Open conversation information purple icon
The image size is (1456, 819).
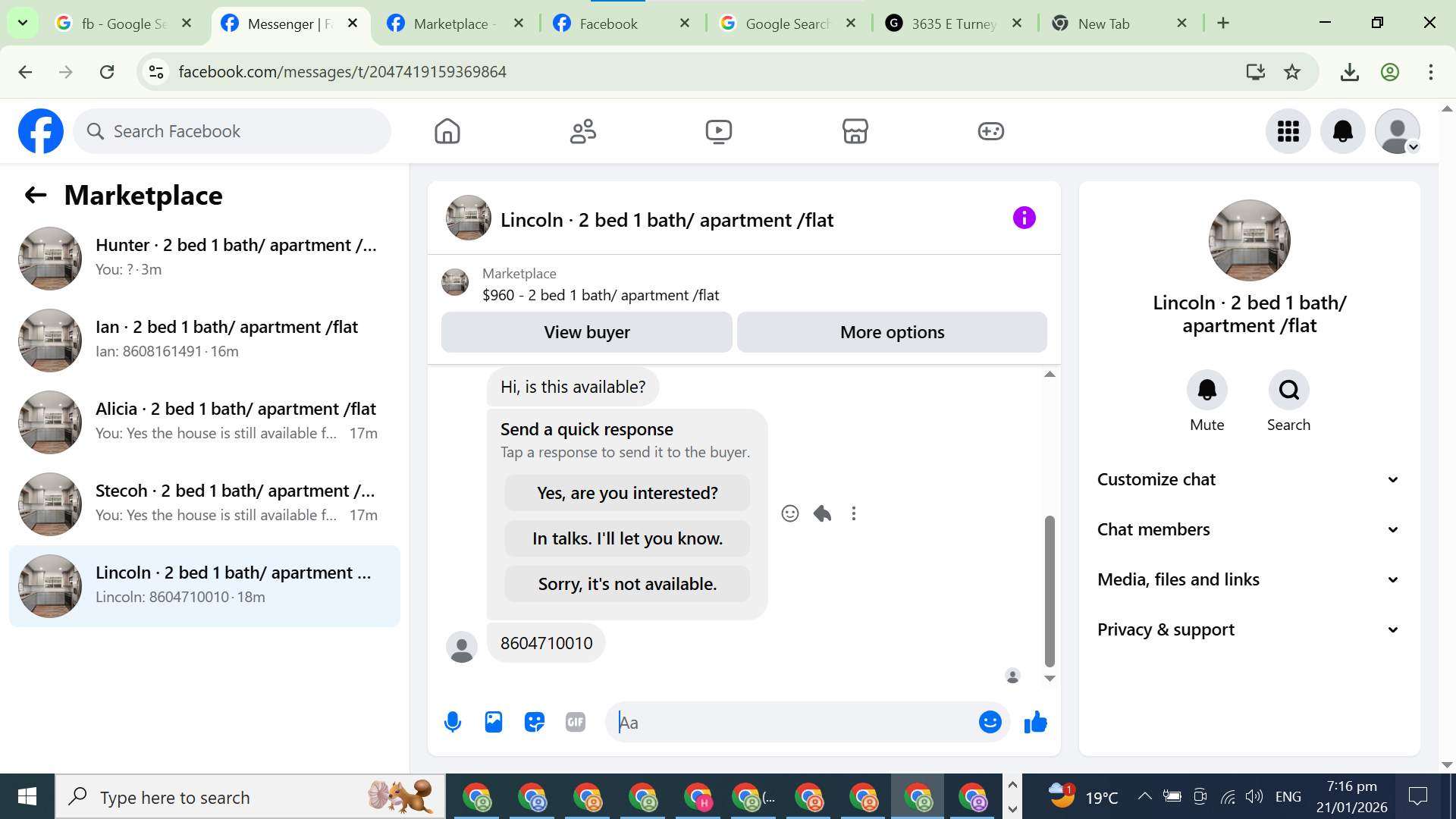(1024, 218)
